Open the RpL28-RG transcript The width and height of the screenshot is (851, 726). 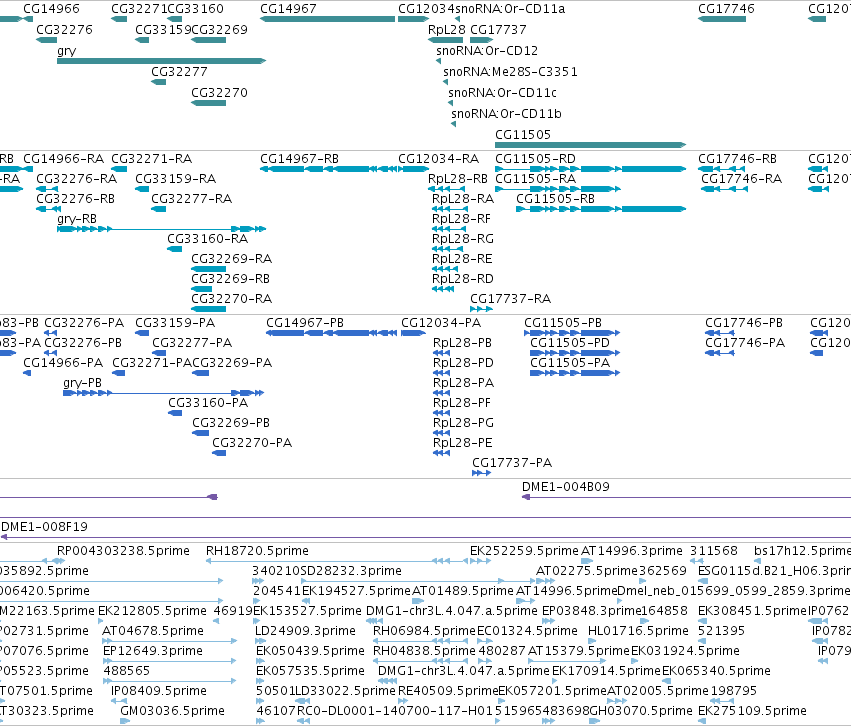pos(447,249)
